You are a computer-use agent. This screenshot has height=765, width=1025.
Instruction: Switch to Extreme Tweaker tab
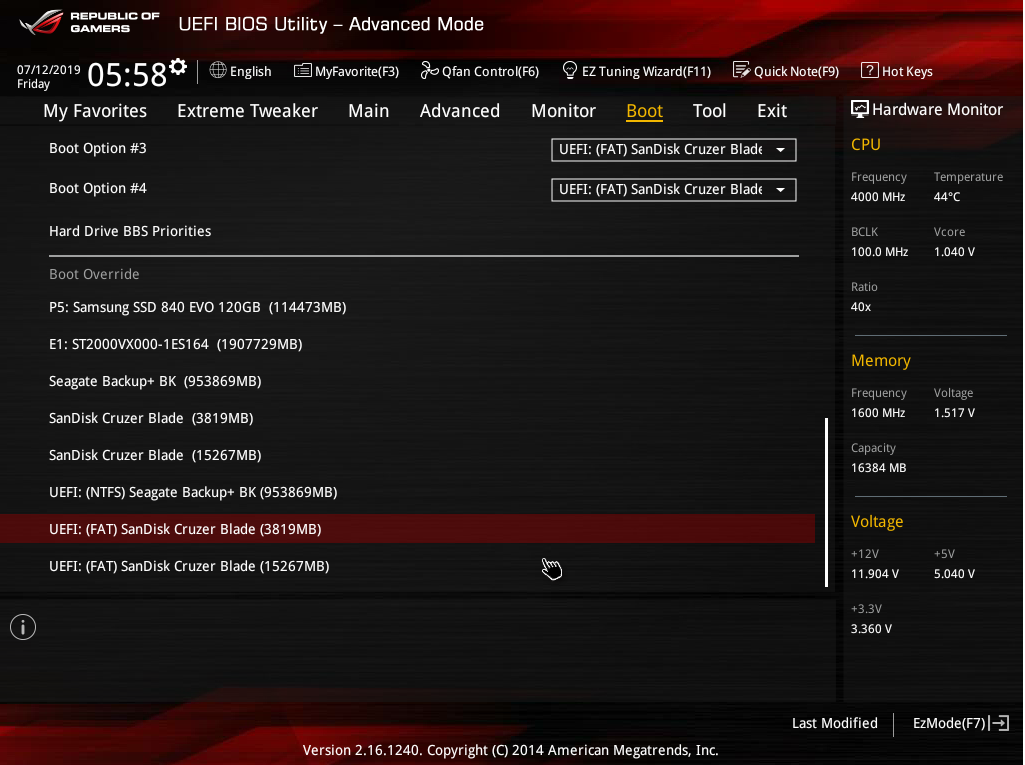click(247, 111)
